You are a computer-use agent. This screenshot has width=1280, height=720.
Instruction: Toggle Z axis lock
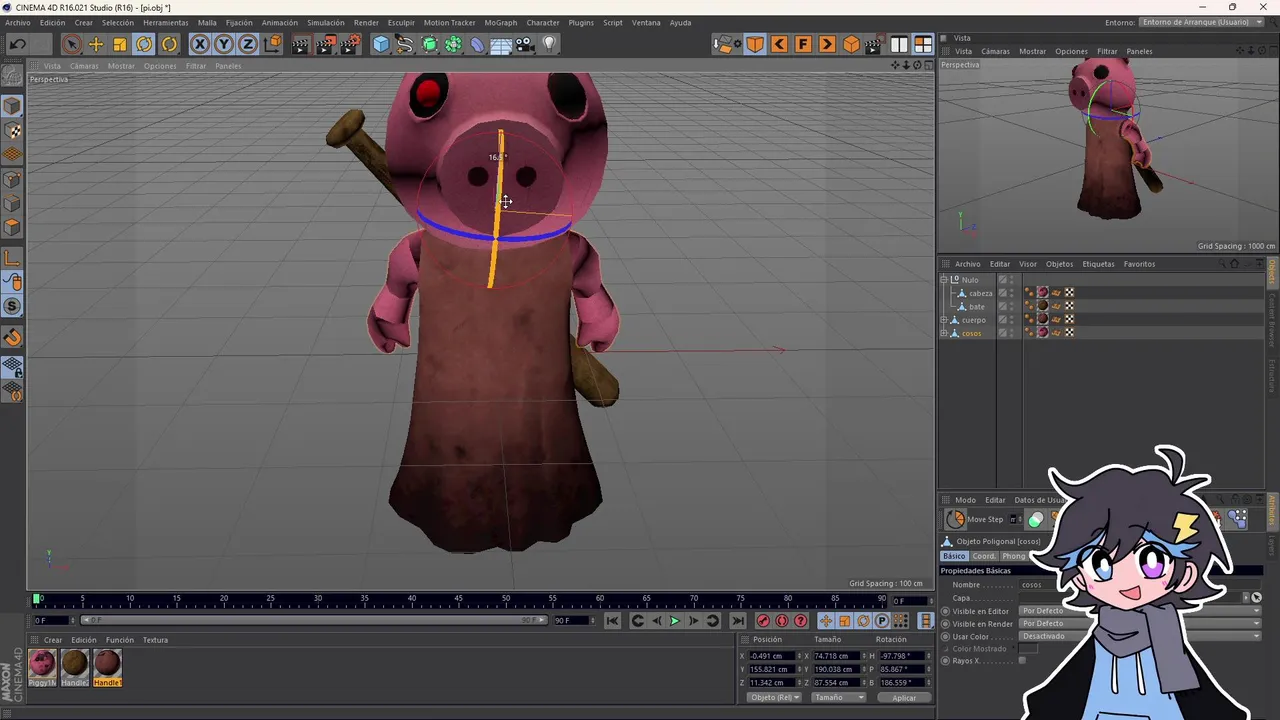pos(248,44)
